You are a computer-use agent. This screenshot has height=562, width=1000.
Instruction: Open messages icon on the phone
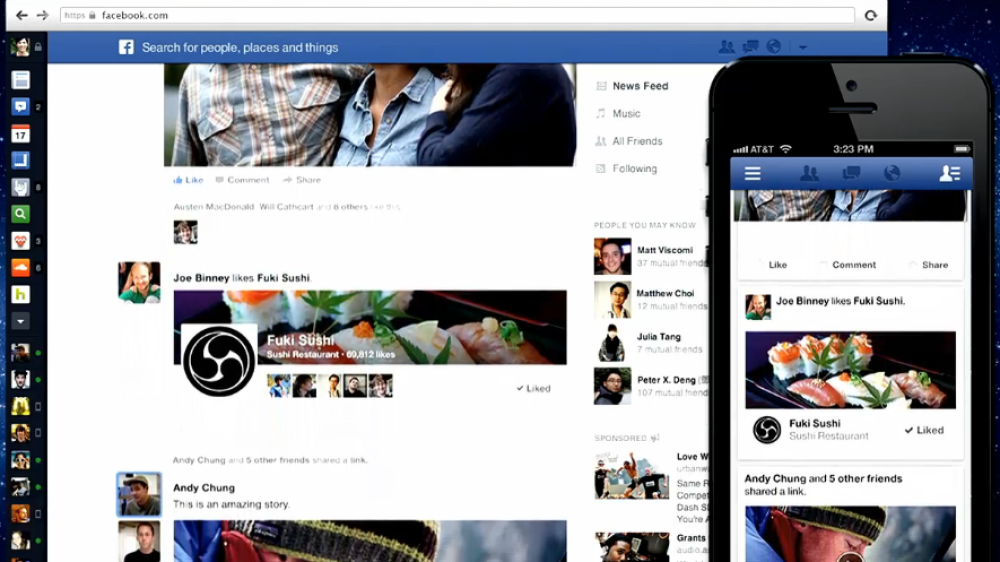point(851,173)
